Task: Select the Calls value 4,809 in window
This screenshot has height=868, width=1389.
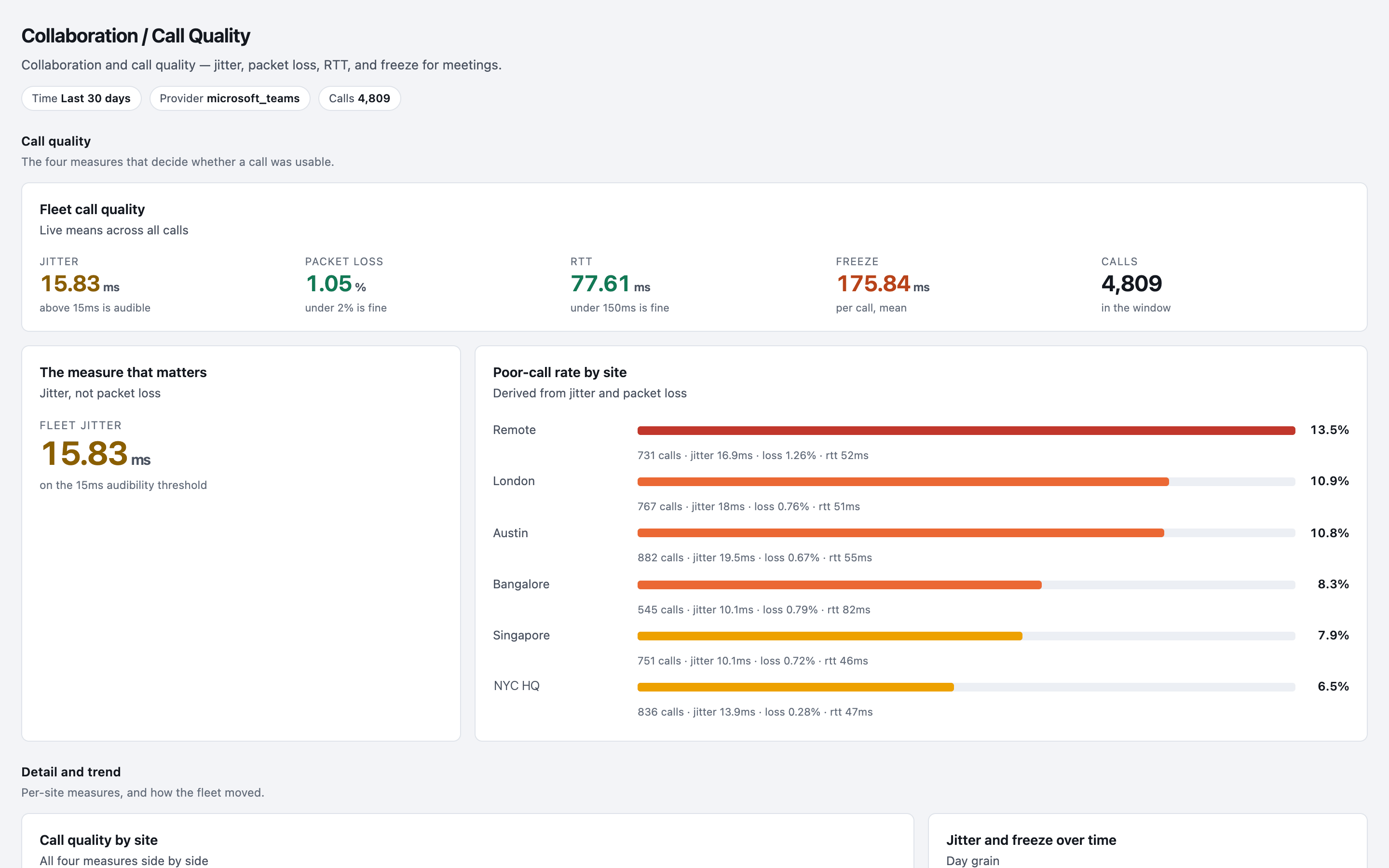Action: click(x=1131, y=284)
